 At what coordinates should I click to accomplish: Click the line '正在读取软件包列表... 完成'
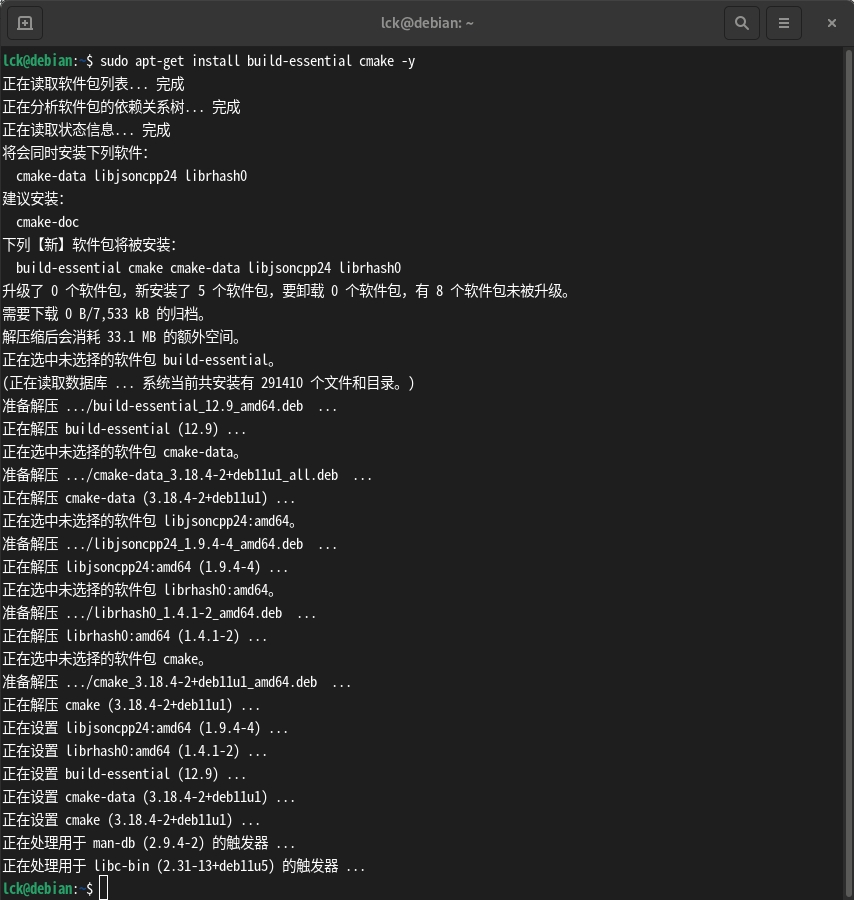[x=94, y=84]
